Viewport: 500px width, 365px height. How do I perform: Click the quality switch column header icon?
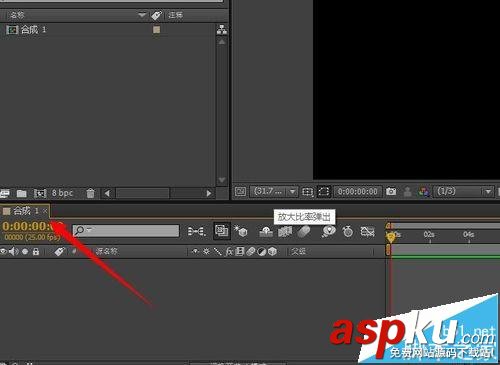click(217, 251)
